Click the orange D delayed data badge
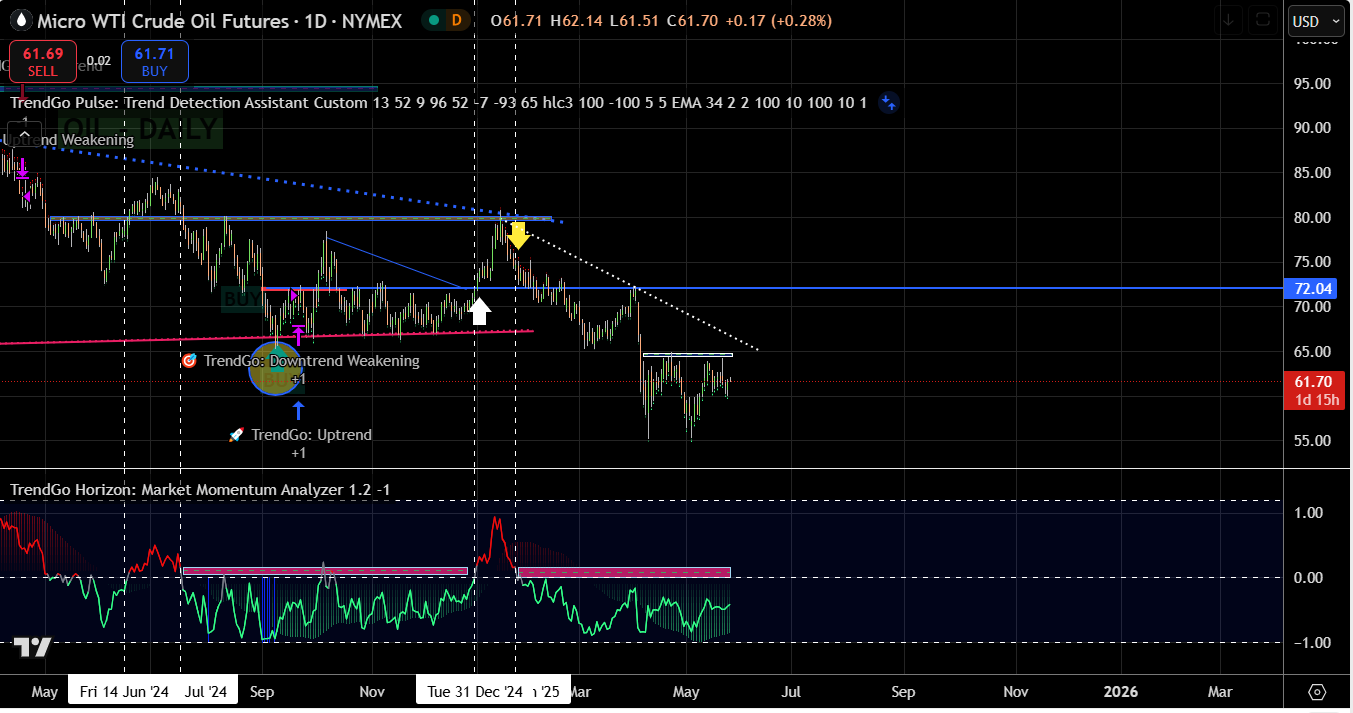The image size is (1353, 713). pyautogui.click(x=458, y=20)
